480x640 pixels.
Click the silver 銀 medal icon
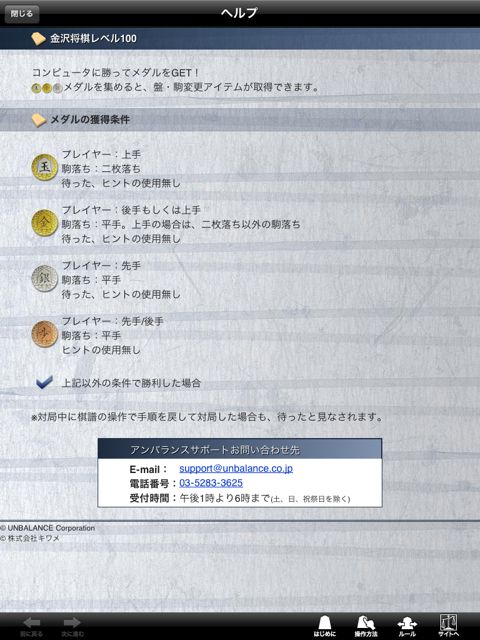pos(44,278)
